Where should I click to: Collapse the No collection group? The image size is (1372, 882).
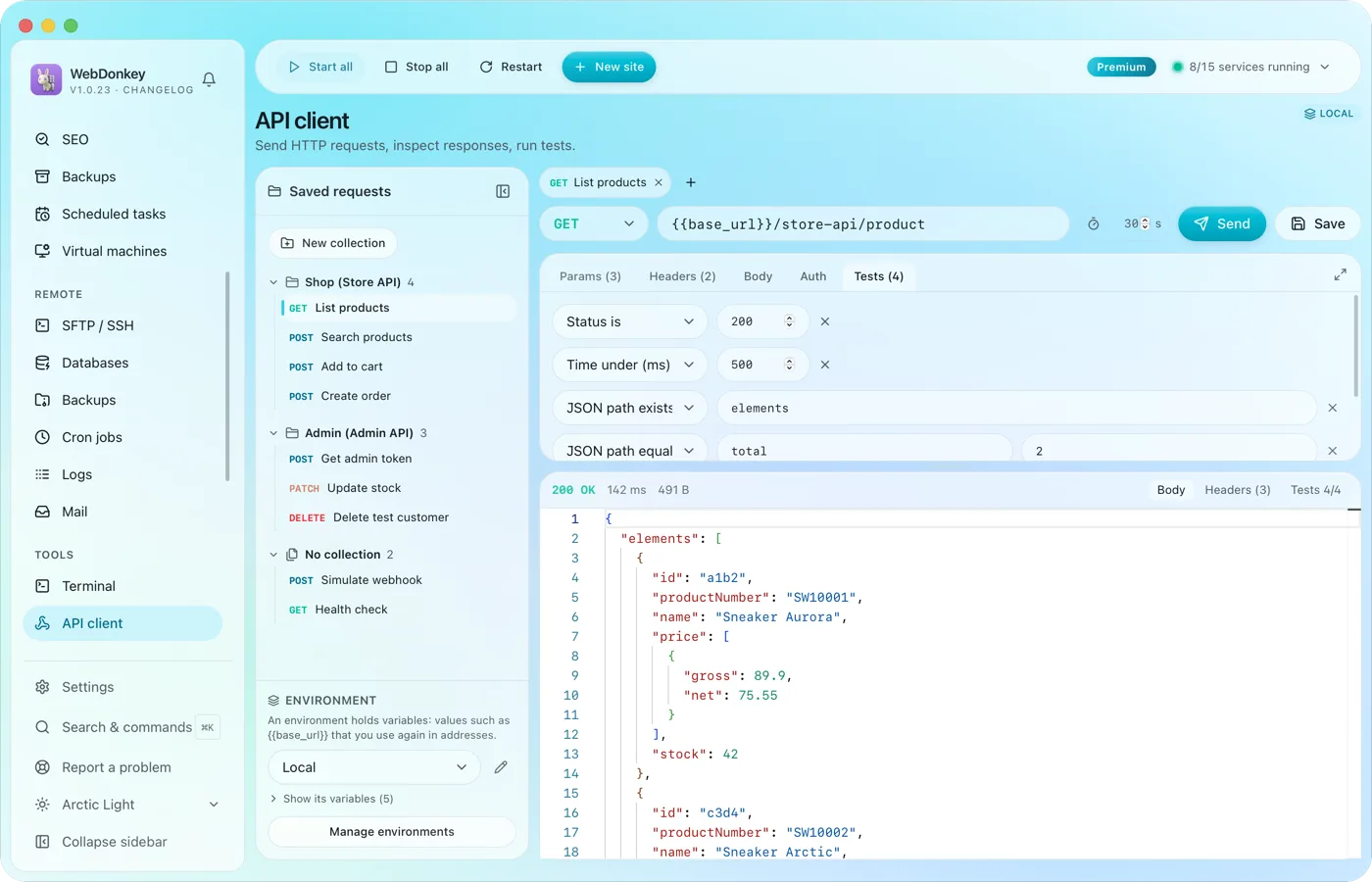click(x=273, y=555)
